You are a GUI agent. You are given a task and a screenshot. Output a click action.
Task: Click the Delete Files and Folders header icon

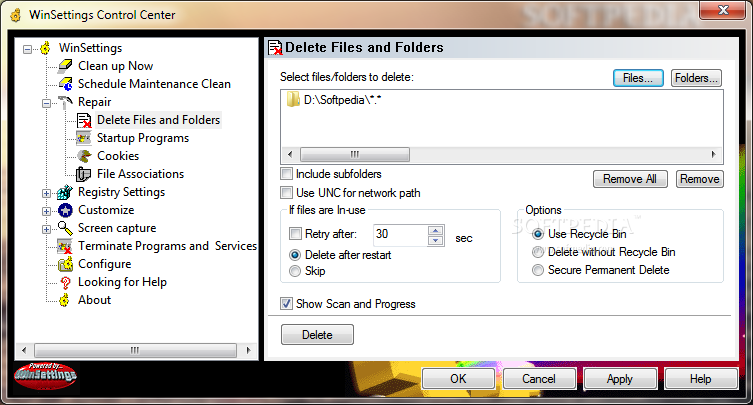point(275,48)
